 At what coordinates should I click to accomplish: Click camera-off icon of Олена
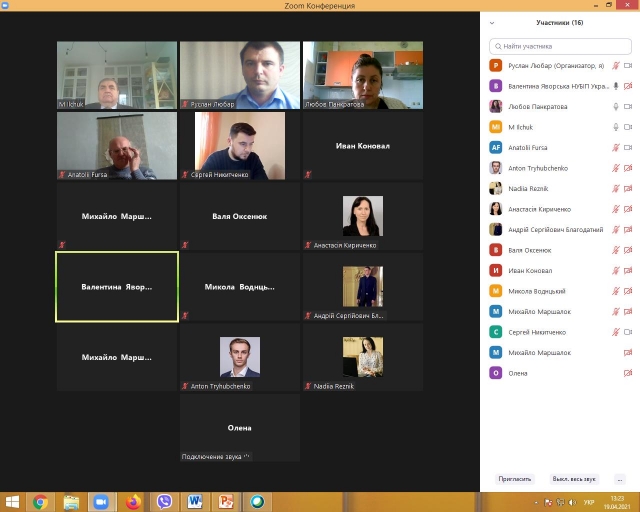[628, 373]
